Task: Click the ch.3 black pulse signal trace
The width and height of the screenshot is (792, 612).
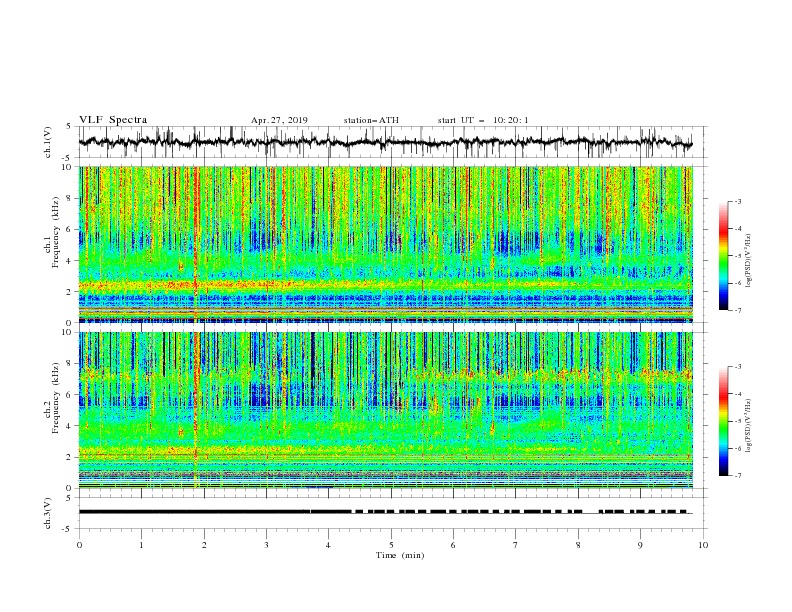Action: coord(385,512)
